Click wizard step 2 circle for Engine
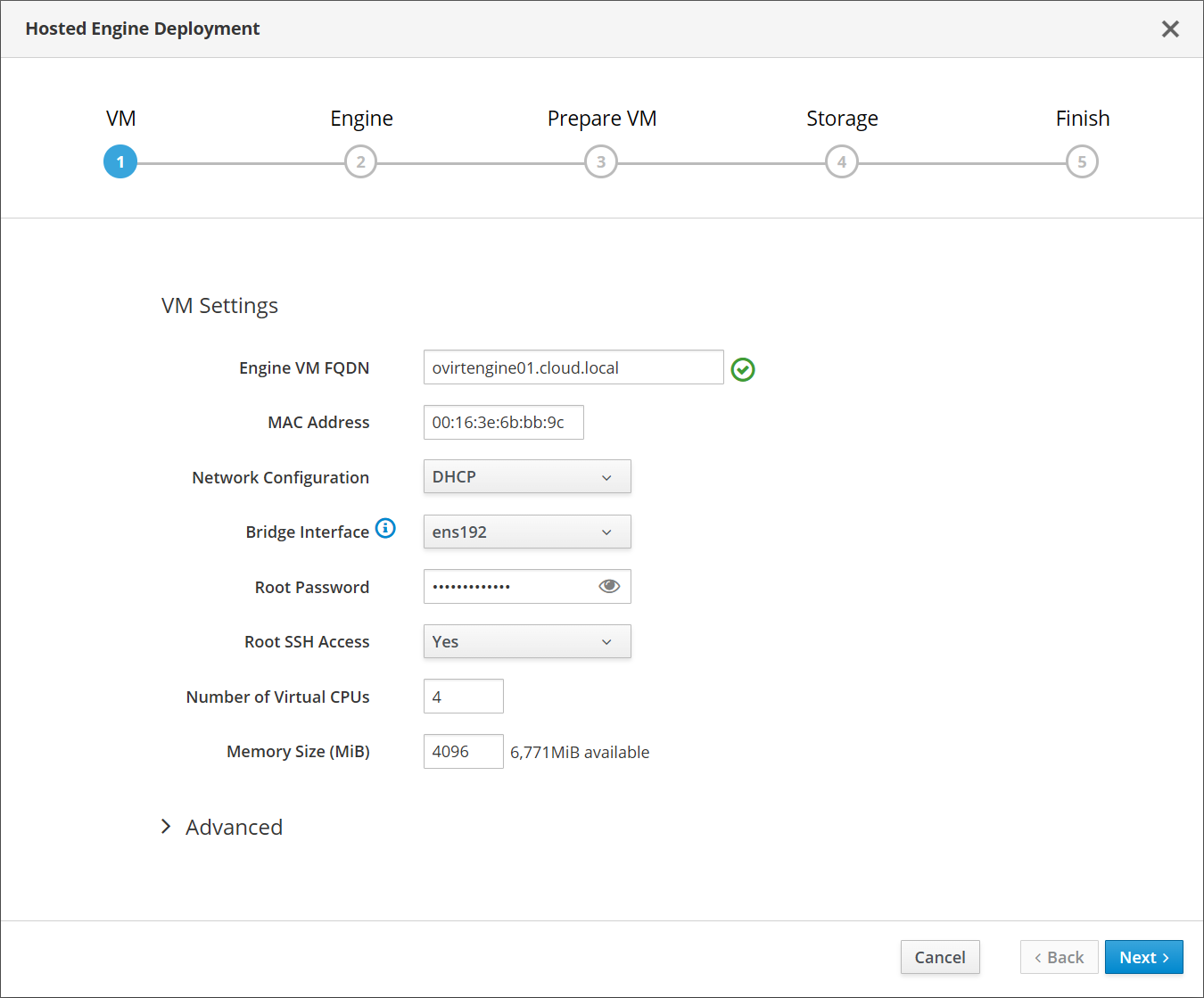The width and height of the screenshot is (1204, 998). click(360, 161)
